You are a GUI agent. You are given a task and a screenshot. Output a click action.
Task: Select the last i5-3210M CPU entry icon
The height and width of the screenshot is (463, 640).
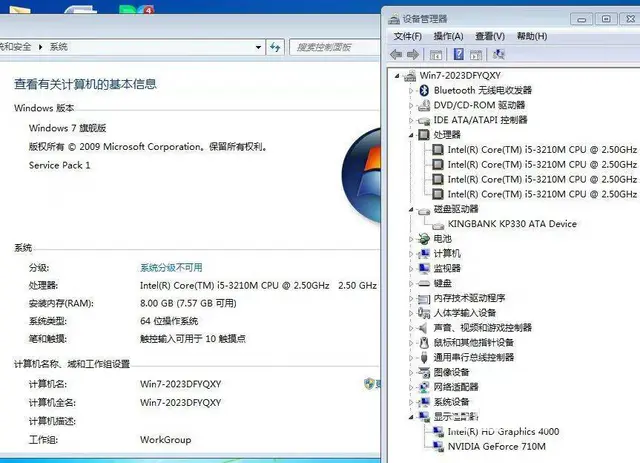(x=438, y=194)
